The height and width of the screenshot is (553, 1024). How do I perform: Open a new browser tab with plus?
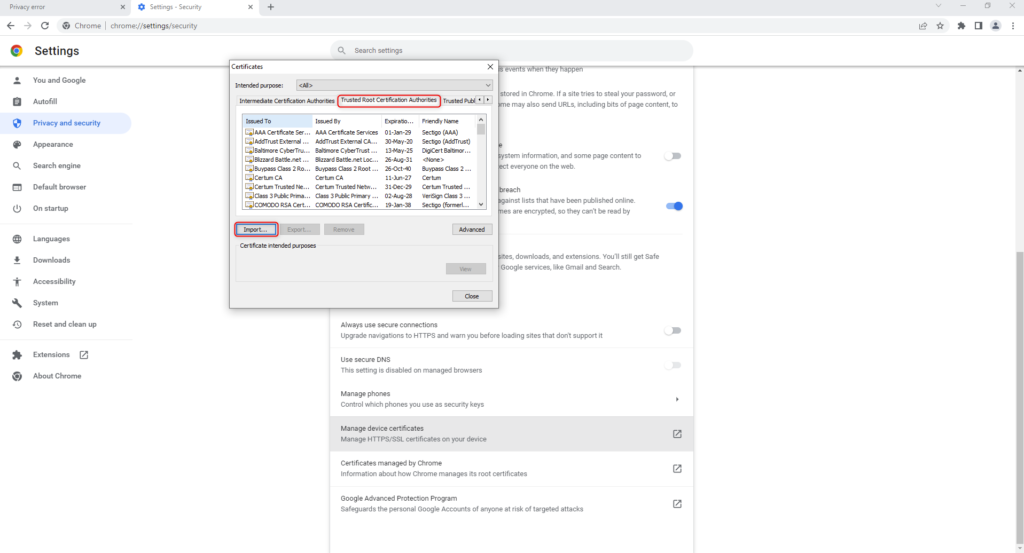tap(270, 7)
